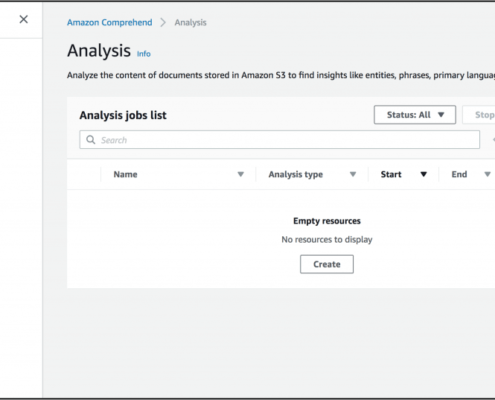Click the Create button under Empty resources
The height and width of the screenshot is (400, 495).
point(327,264)
